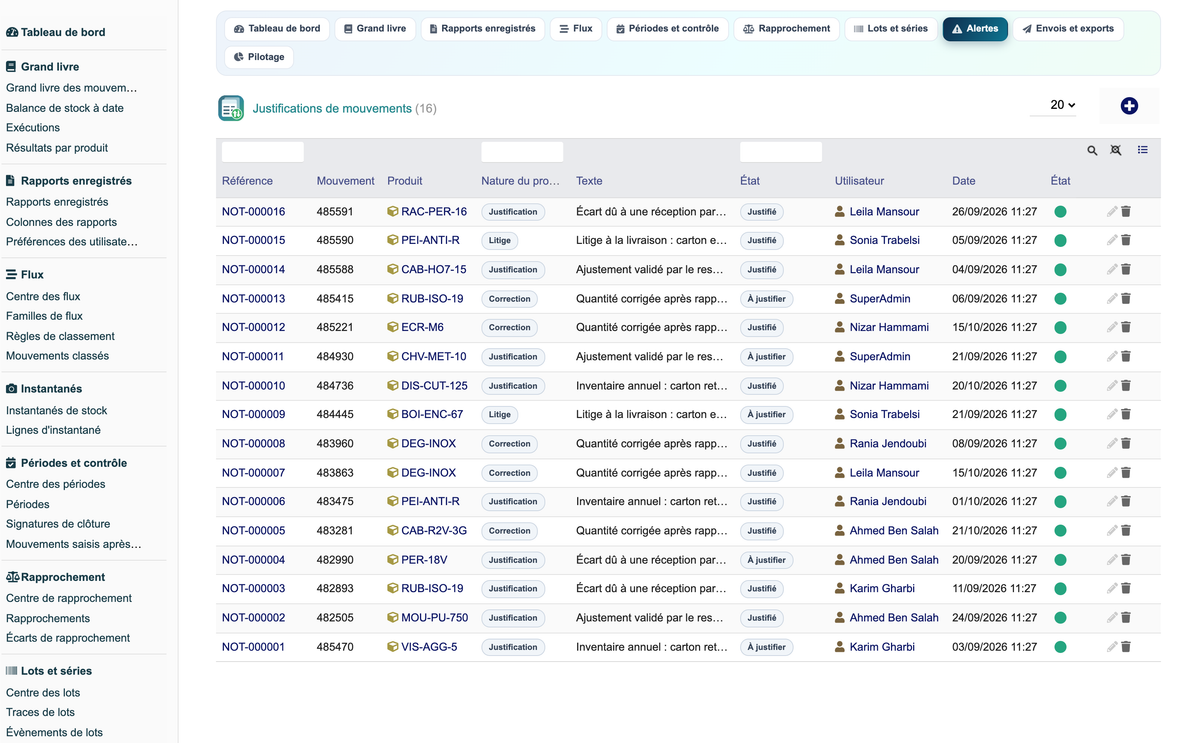The width and height of the screenshot is (1200, 743).
Task: Edit row NOT-000010 with pencil icon
Action: click(1112, 386)
